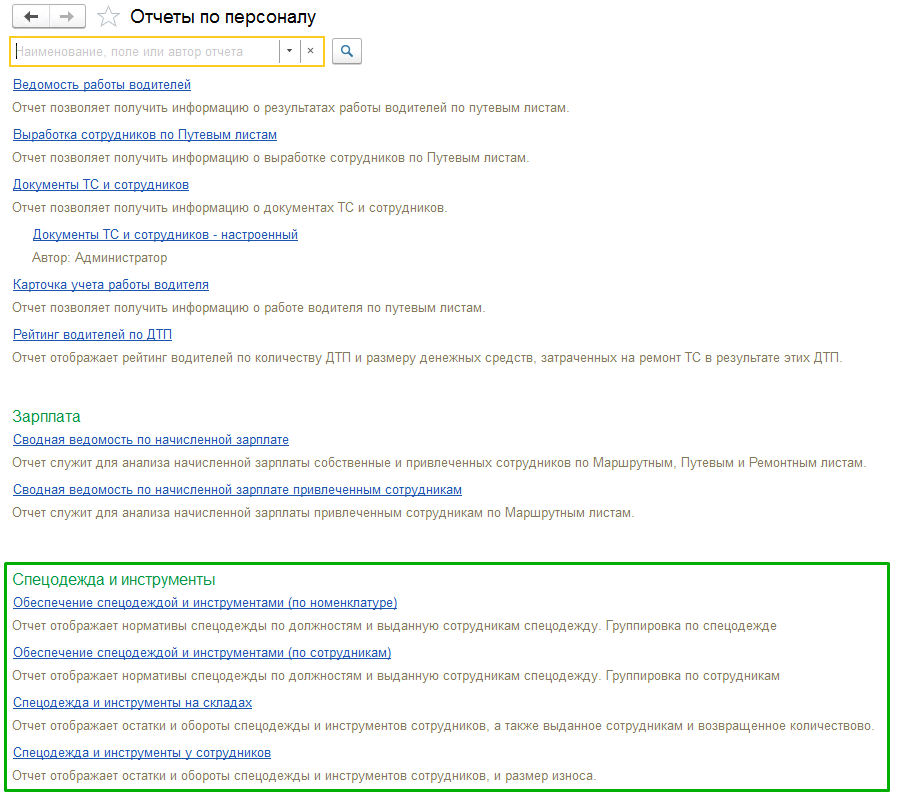Screen dimensions: 915x806
Task: Open Документы ТС и сотрудников report
Action: point(101,184)
